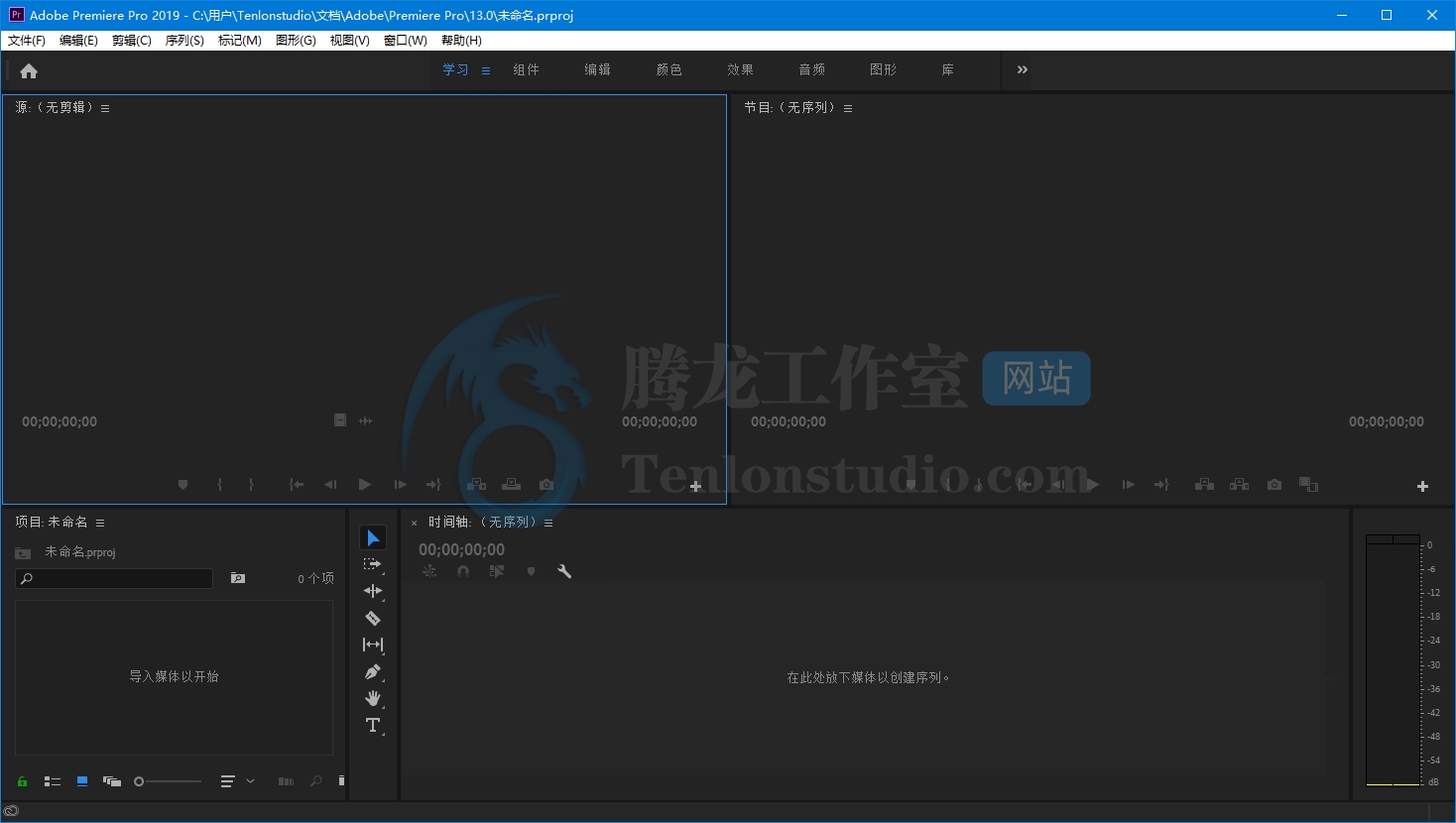Click Find magnifier in Project panel footer
This screenshot has width=1456, height=823.
pyautogui.click(x=315, y=781)
